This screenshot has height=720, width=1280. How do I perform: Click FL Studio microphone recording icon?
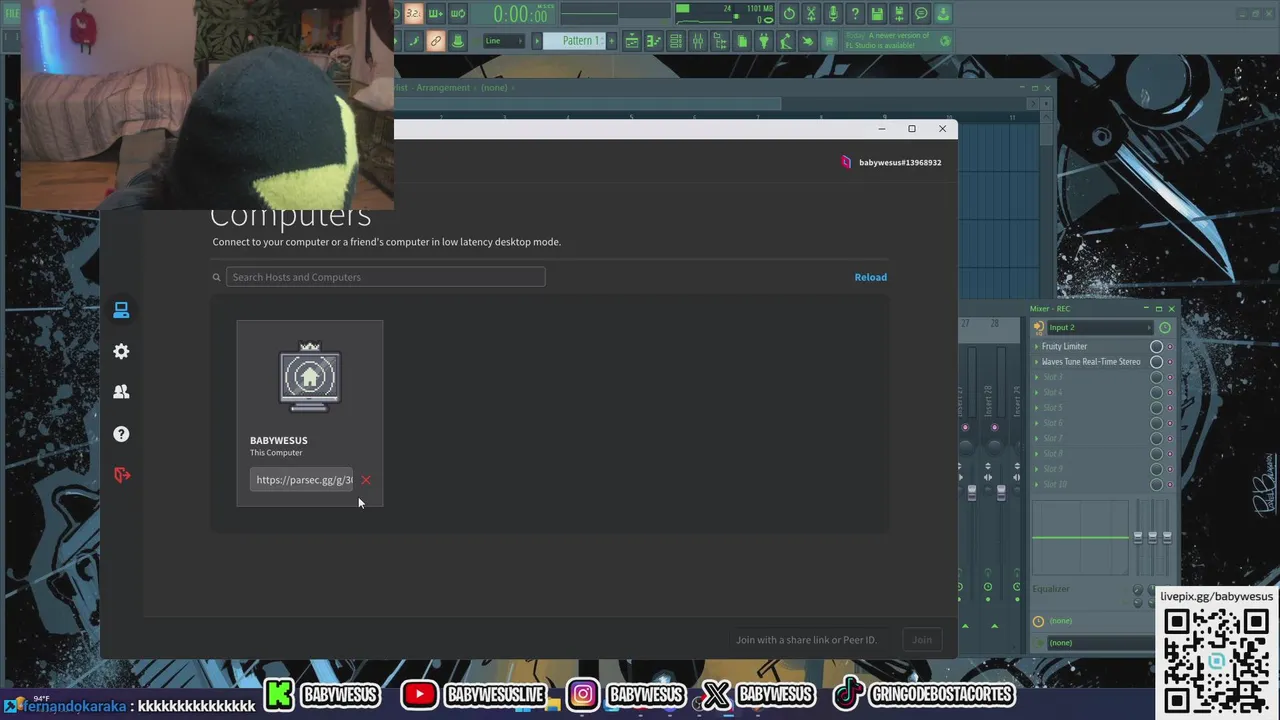pos(833,14)
